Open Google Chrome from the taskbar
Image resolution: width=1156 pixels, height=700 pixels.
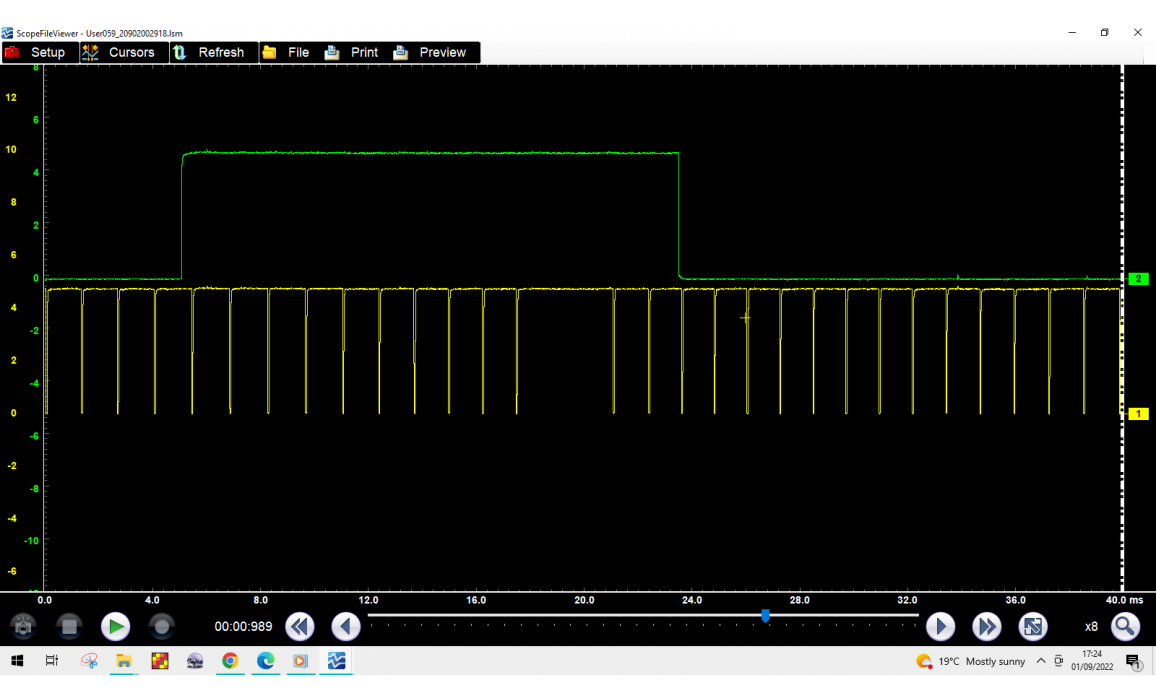[230, 661]
